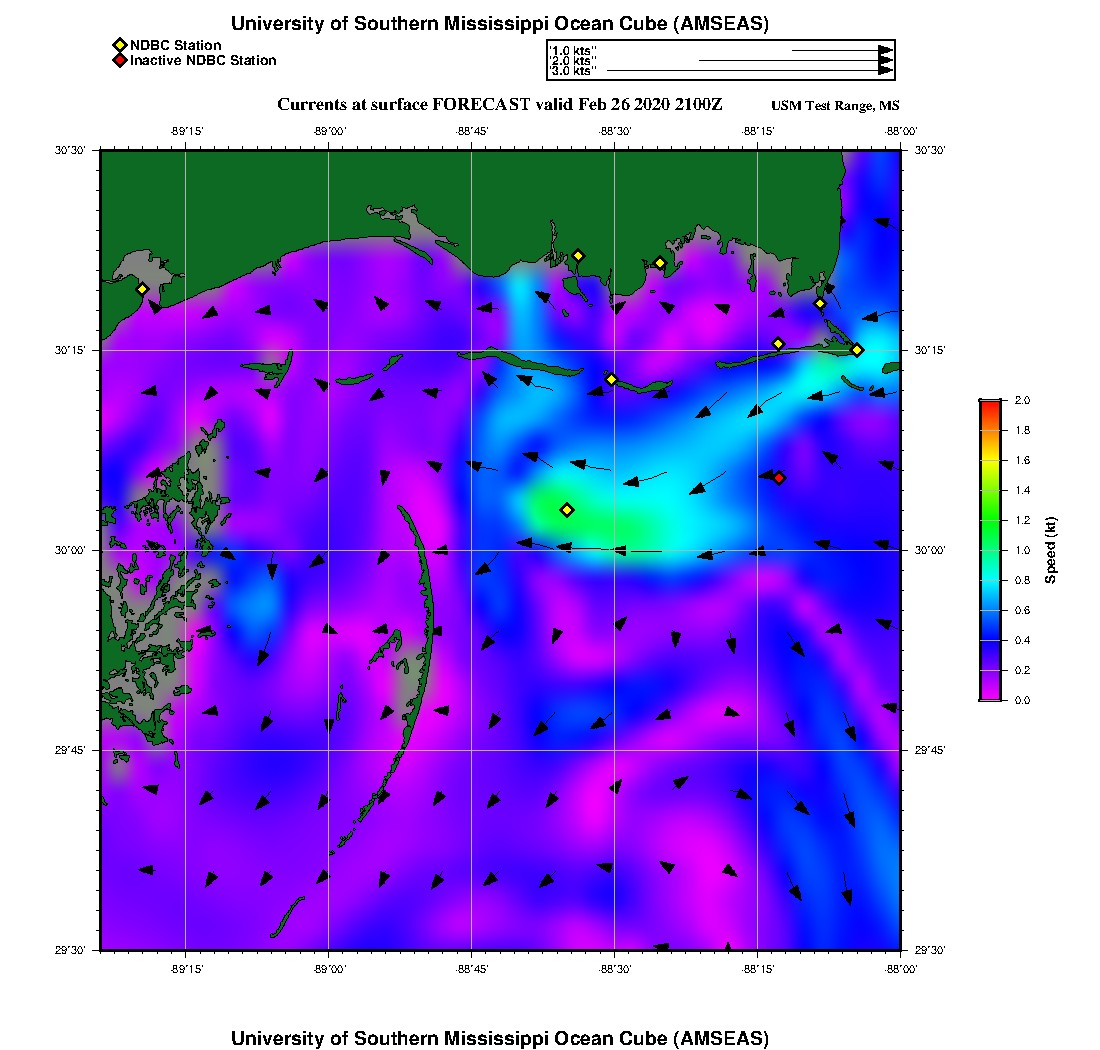The width and height of the screenshot is (1100, 1050).
Task: Click the red Inactive NDBC Station legend diamond
Action: pos(119,60)
